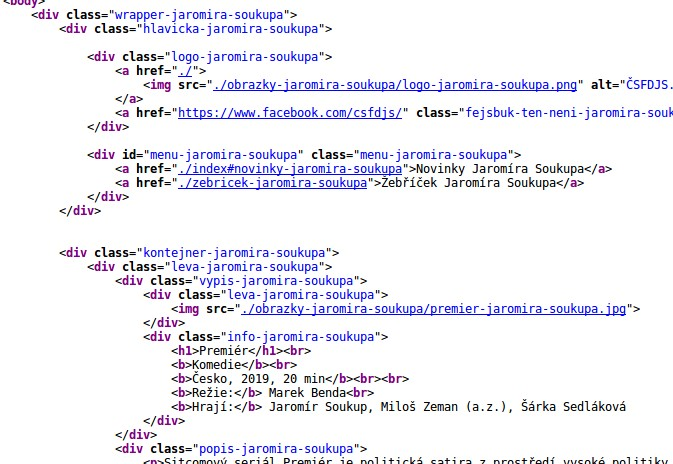Click the bold text "Komedie"
Viewport: 673px width, 464px height.
[x=217, y=365]
